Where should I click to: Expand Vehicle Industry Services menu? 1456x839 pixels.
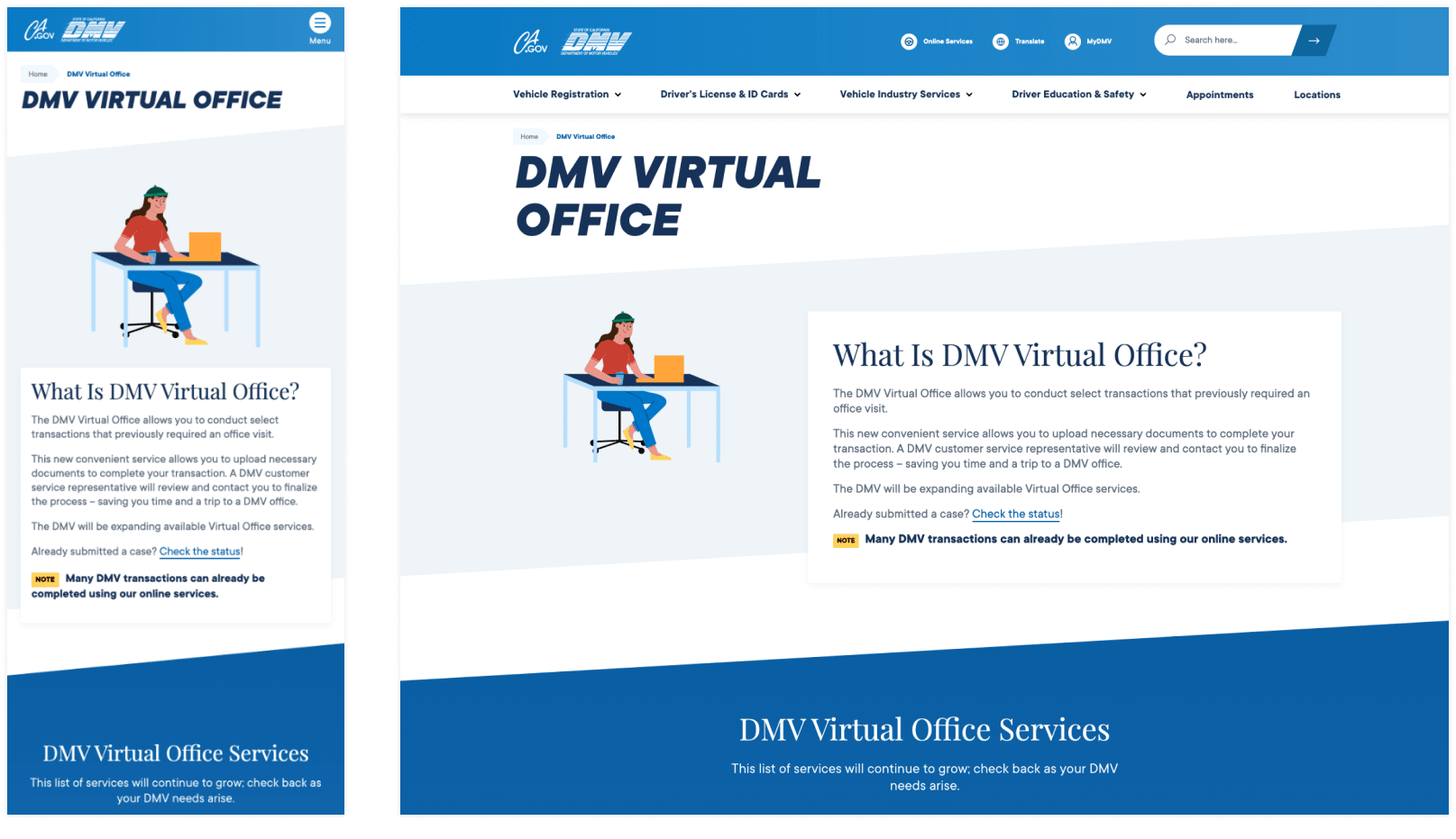pyautogui.click(x=906, y=95)
